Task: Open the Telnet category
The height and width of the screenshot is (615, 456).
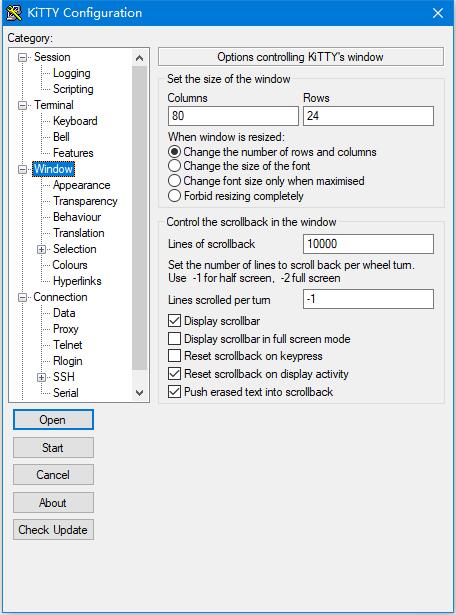Action: tap(68, 345)
